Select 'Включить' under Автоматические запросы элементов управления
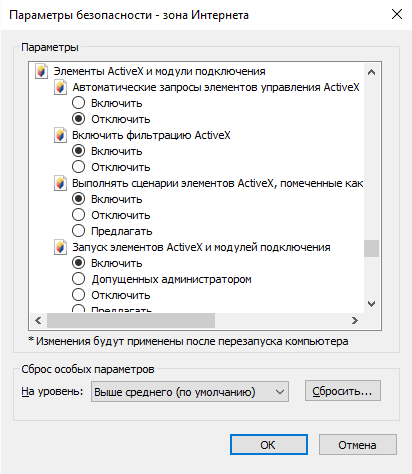 pyautogui.click(x=78, y=103)
